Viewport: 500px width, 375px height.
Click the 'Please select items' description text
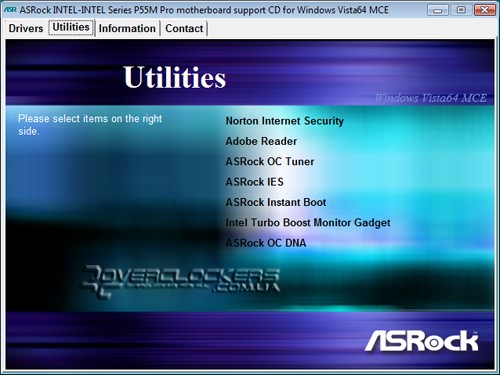90,125
